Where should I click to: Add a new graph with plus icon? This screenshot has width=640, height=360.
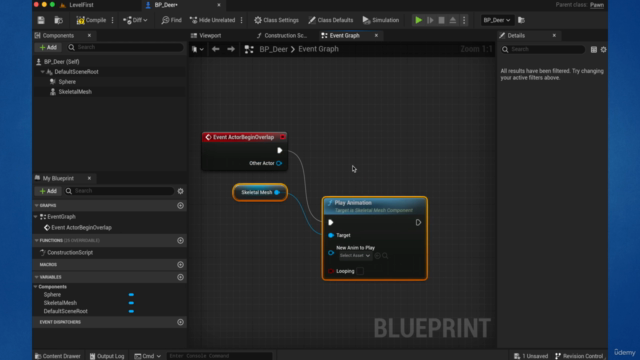click(x=180, y=206)
